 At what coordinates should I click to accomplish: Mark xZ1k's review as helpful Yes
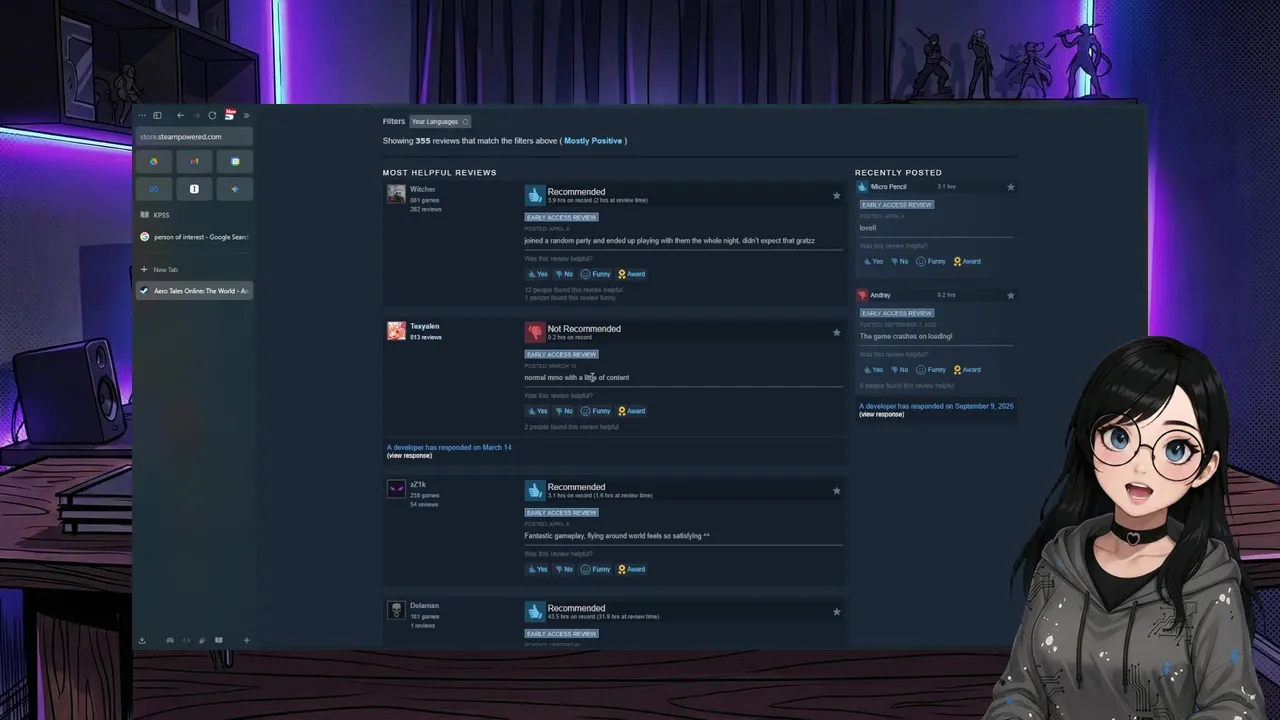pos(538,569)
